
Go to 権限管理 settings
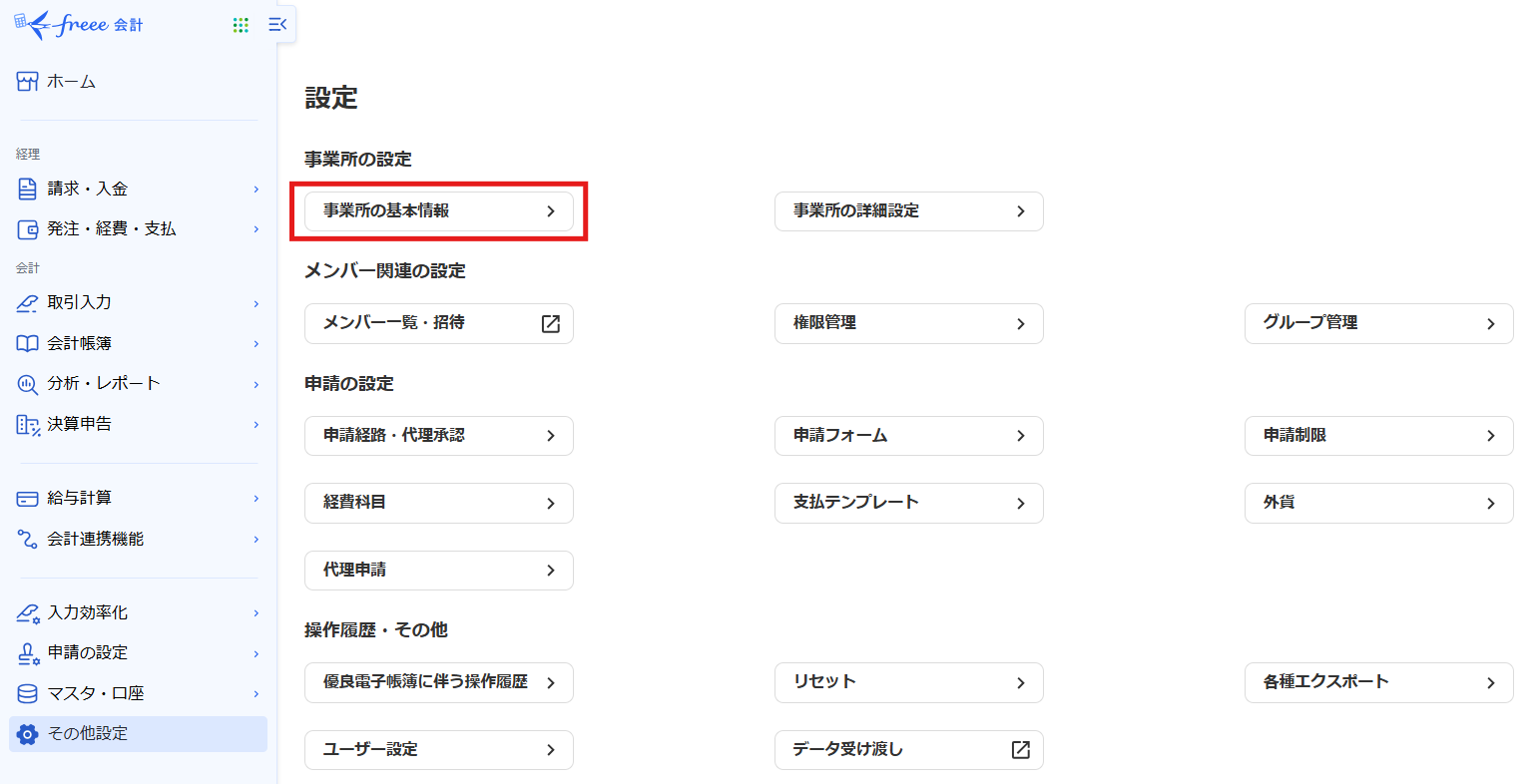[x=908, y=323]
